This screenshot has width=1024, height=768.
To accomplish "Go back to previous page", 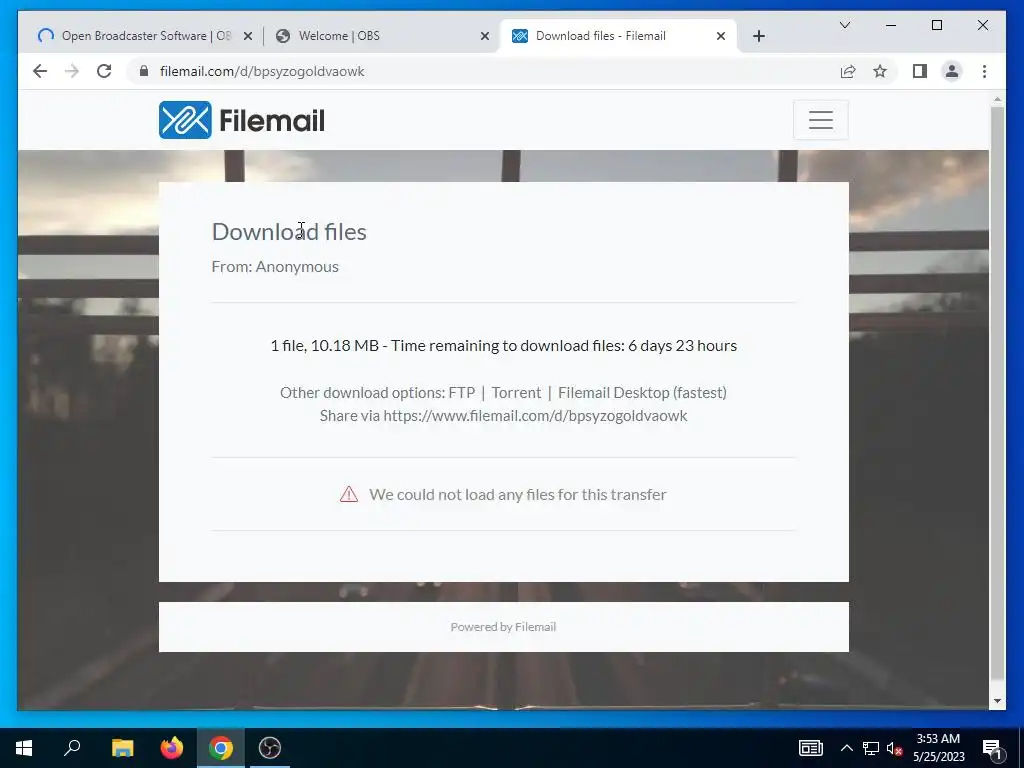I will [x=40, y=71].
